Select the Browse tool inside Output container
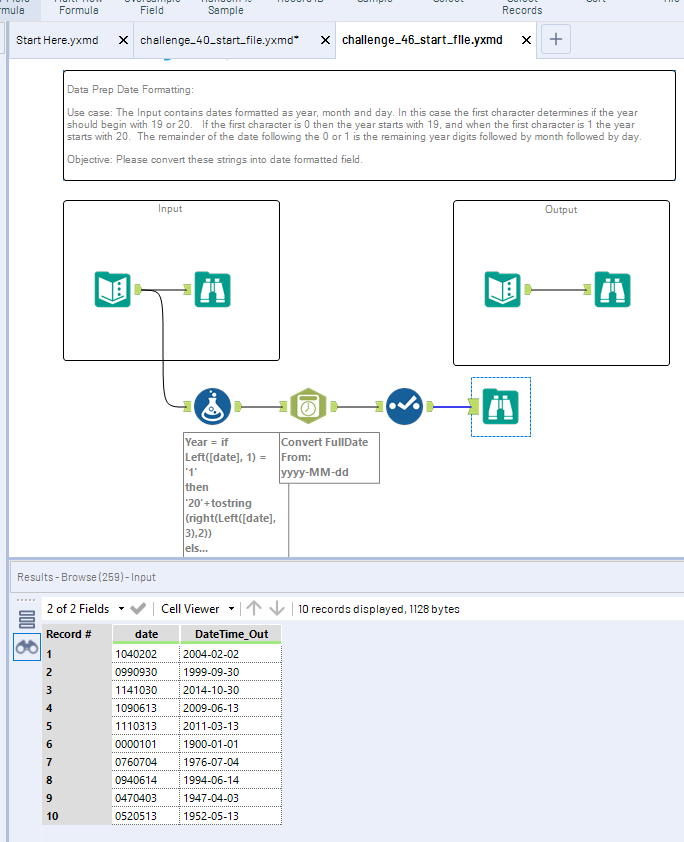The image size is (684, 842). (613, 289)
